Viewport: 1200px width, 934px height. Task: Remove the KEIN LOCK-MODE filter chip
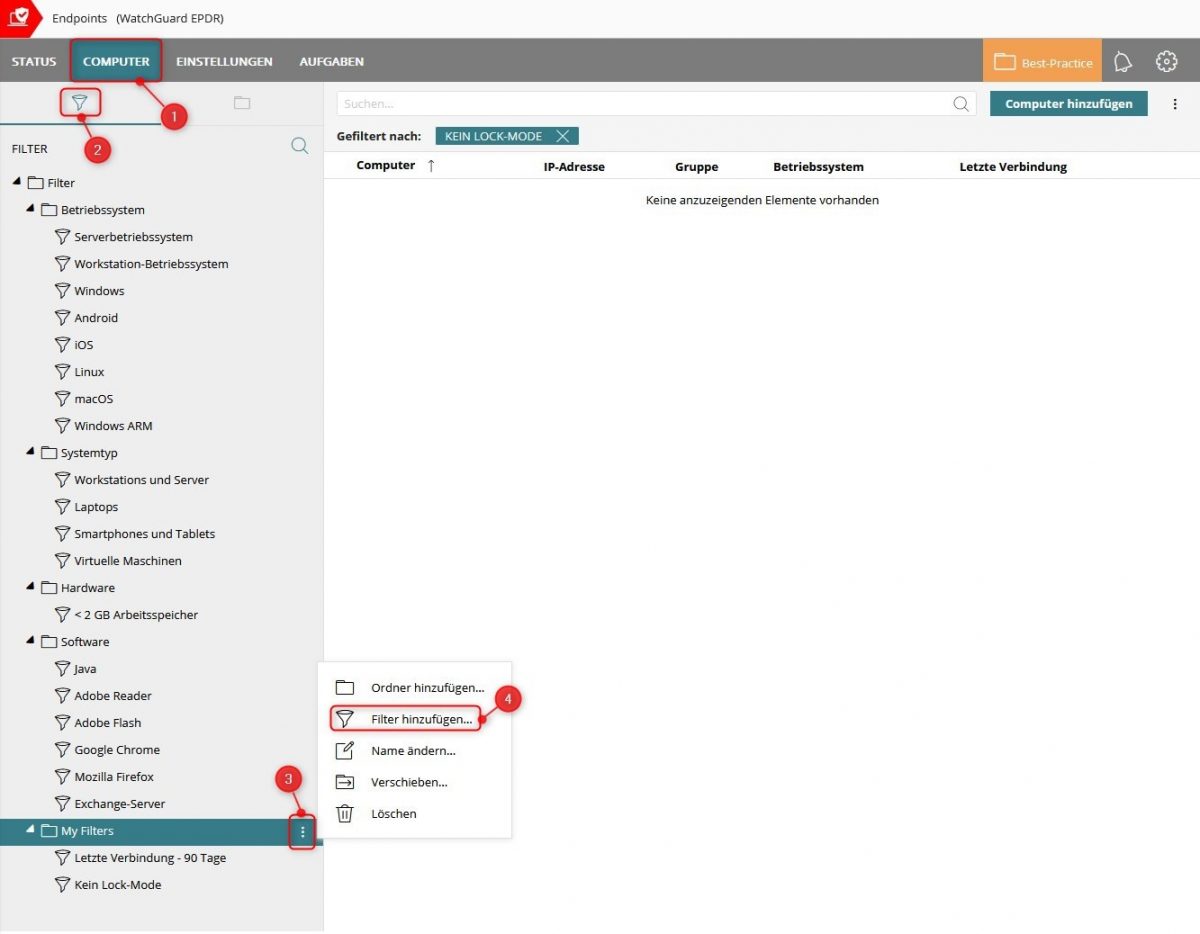click(561, 136)
